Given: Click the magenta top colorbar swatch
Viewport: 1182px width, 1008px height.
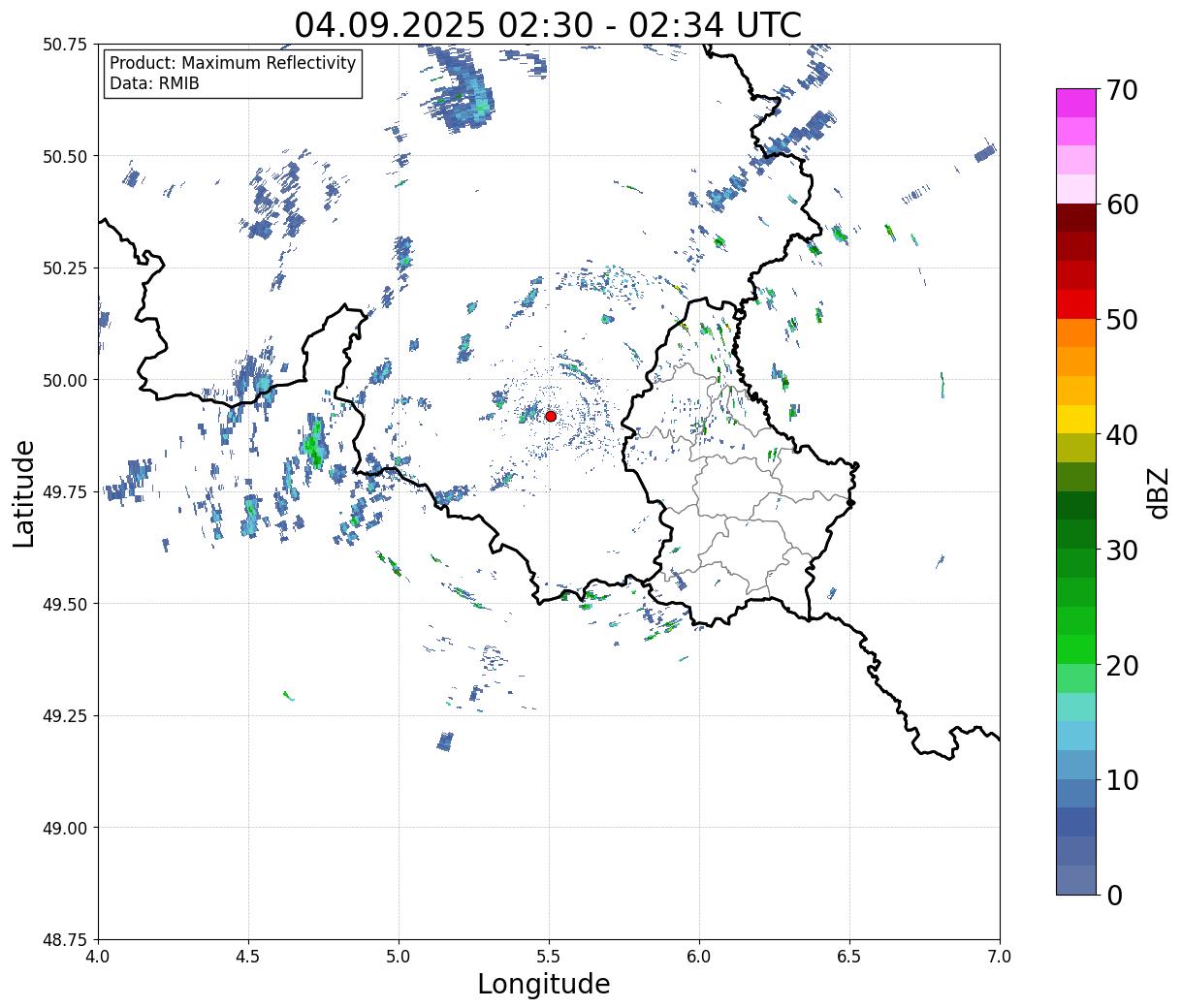Looking at the screenshot, I should (x=1076, y=103).
